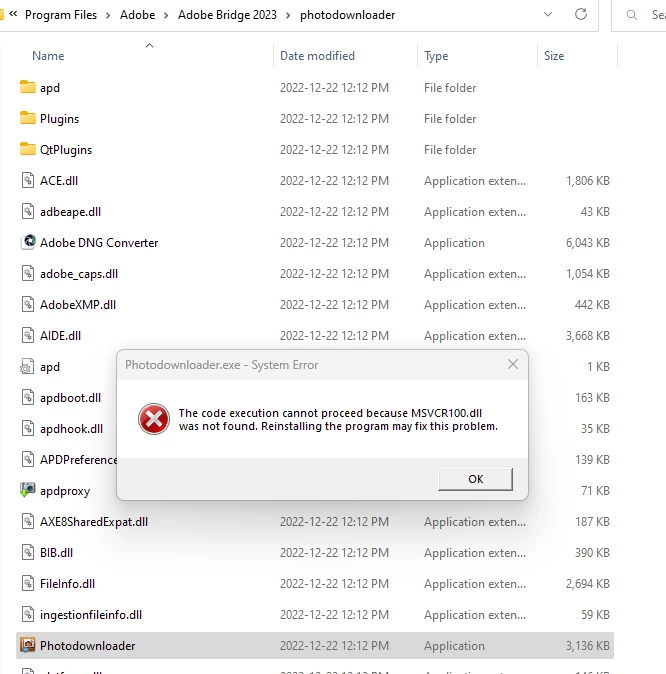Sort by Size column header

click(554, 56)
